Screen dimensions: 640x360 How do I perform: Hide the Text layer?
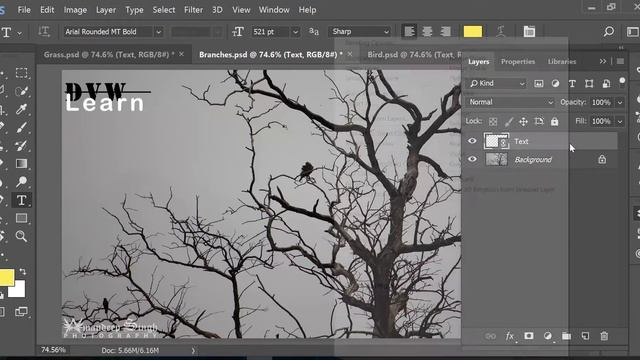[x=472, y=141]
